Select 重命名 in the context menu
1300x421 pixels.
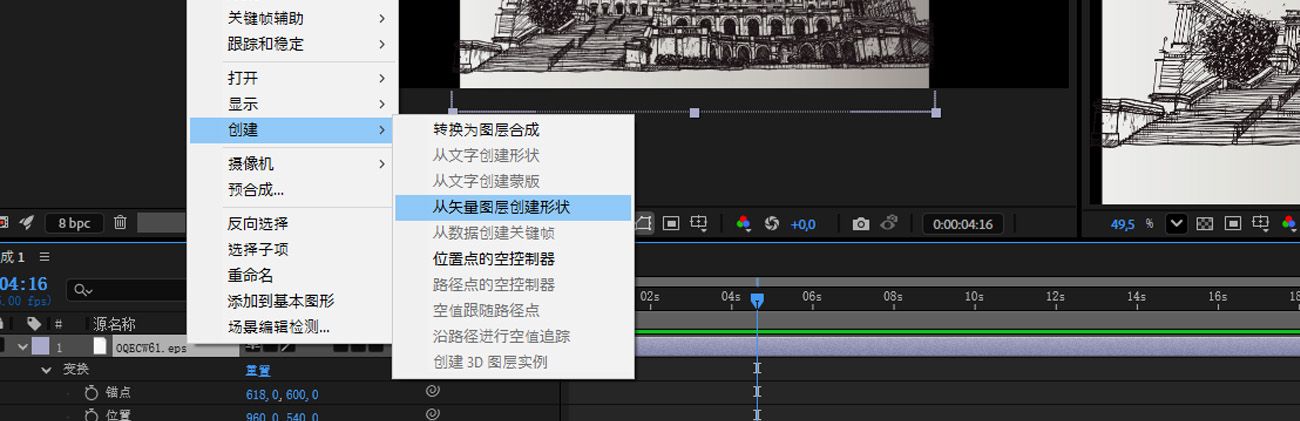coord(292,275)
